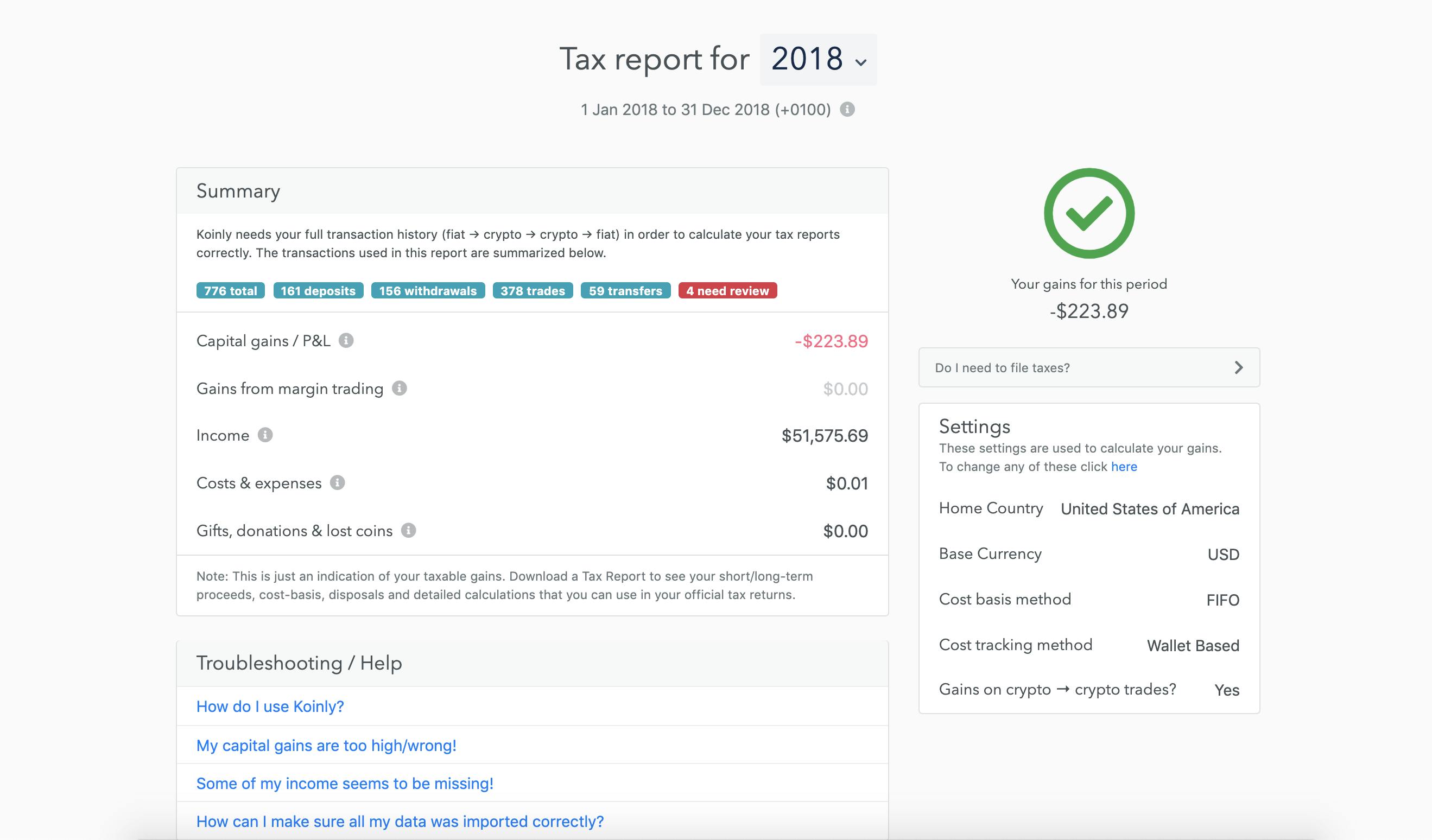The height and width of the screenshot is (840, 1432).
Task: Select the "4 need review" badge
Action: (x=728, y=291)
